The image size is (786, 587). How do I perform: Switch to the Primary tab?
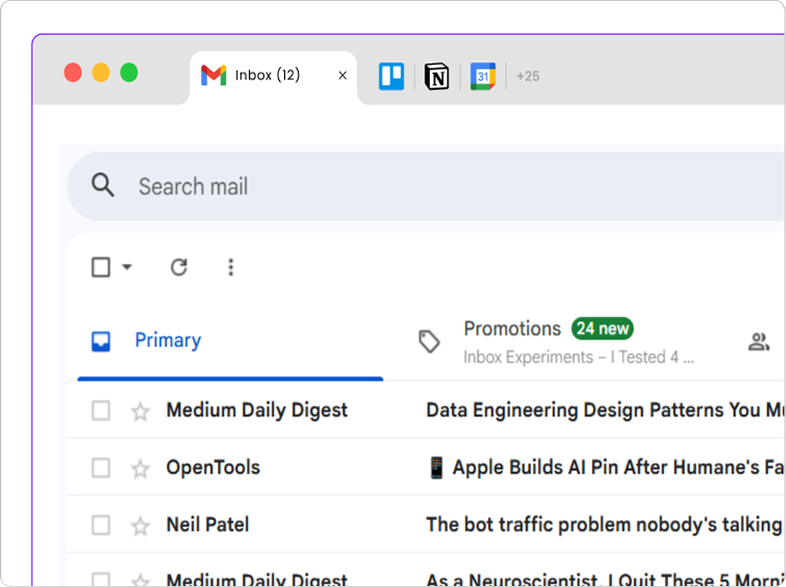[x=167, y=341]
